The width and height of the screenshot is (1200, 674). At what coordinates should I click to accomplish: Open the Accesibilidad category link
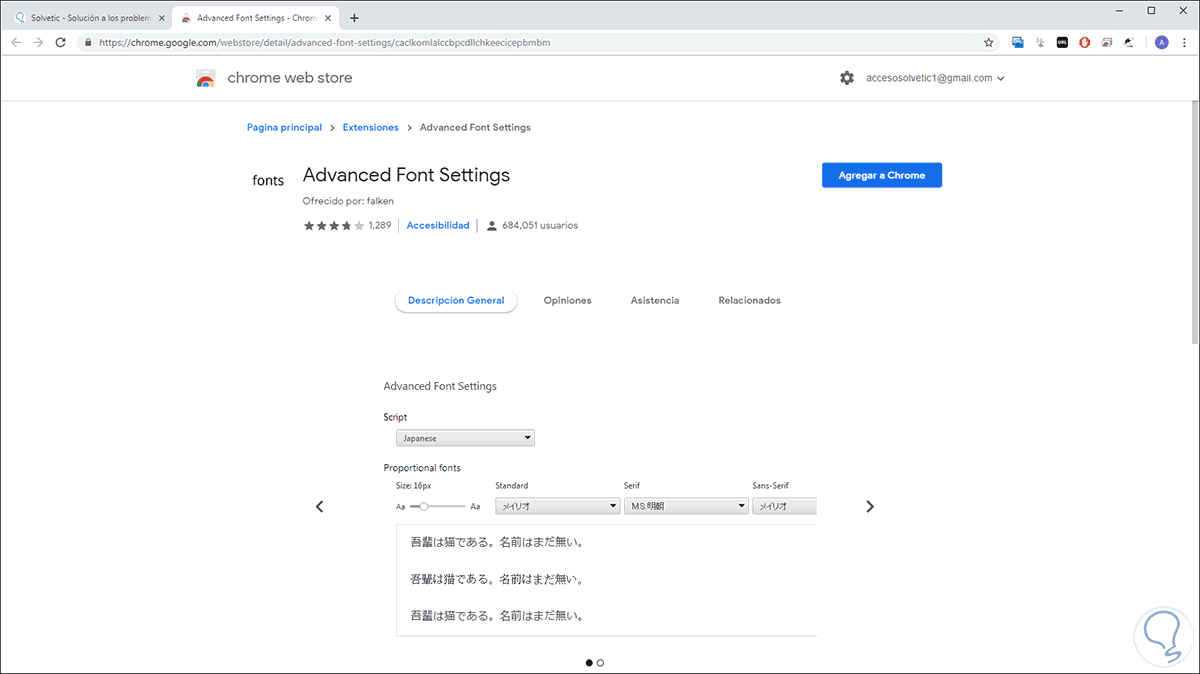[438, 226]
